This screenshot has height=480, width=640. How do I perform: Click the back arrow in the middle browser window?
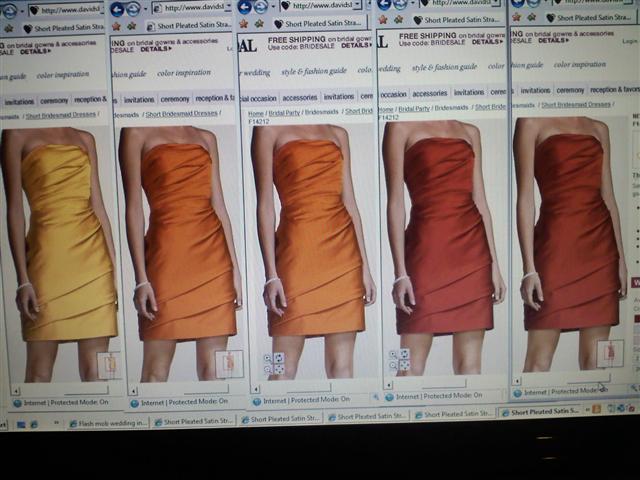(245, 7)
